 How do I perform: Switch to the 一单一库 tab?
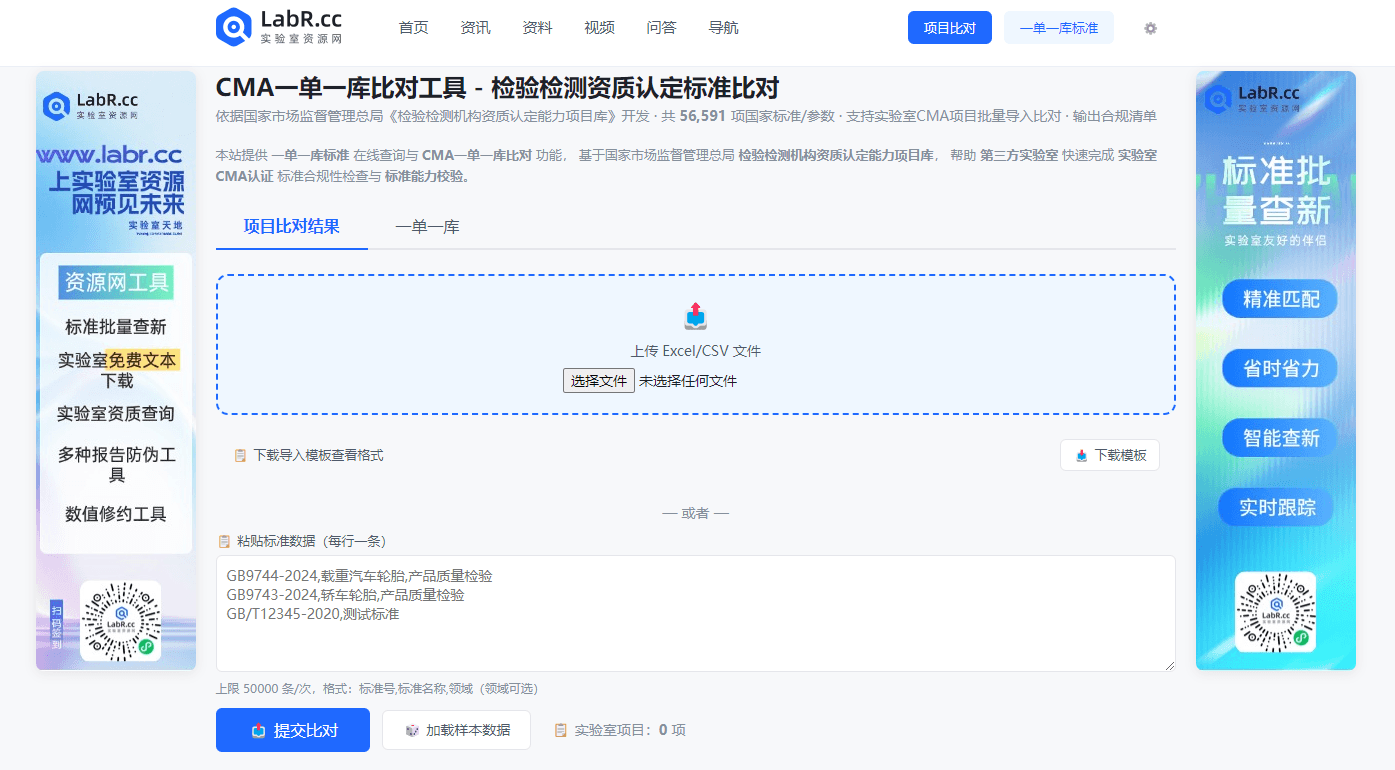pos(427,226)
